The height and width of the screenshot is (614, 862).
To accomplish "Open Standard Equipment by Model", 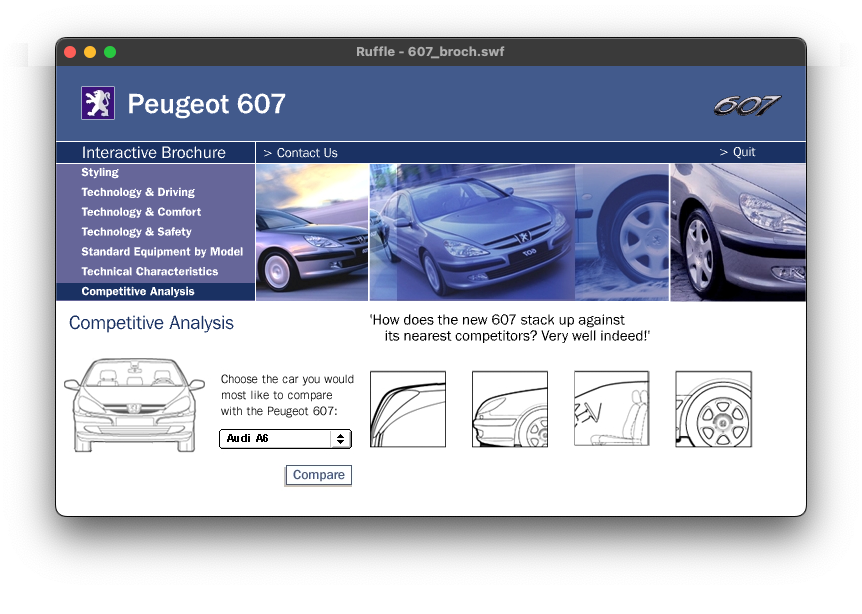I will click(162, 251).
